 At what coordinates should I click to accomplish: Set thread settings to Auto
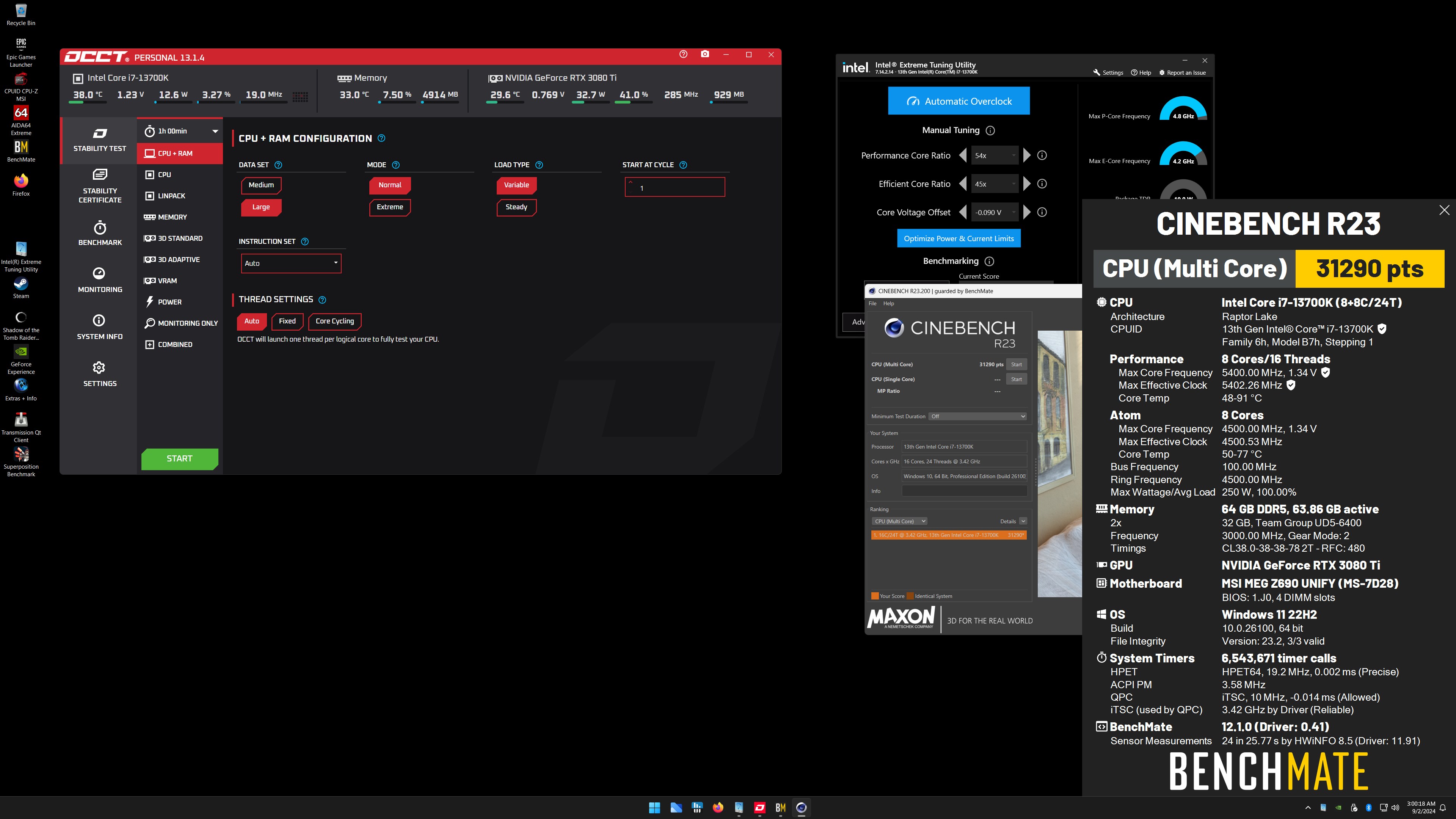tap(251, 321)
